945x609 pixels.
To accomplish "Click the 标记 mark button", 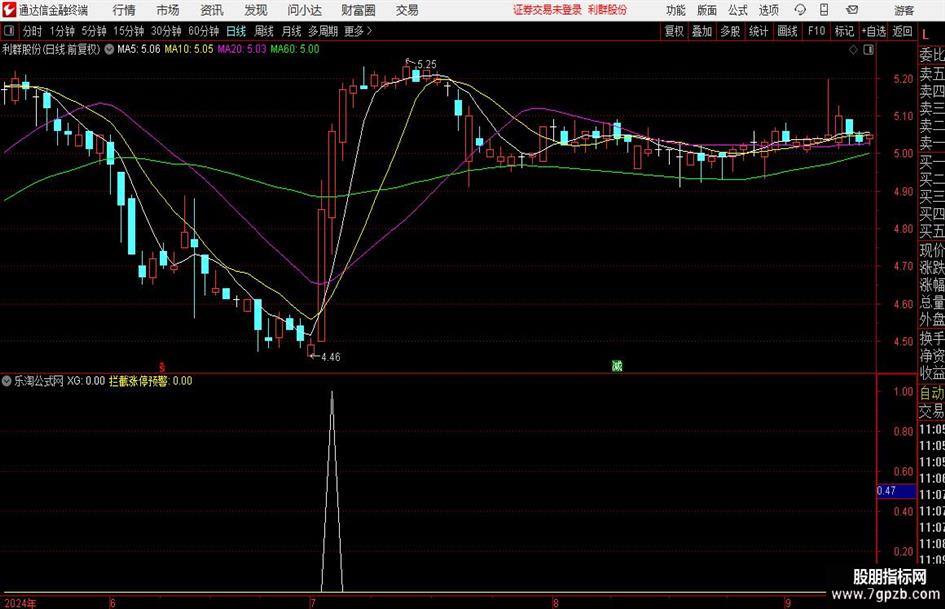I will [x=844, y=31].
